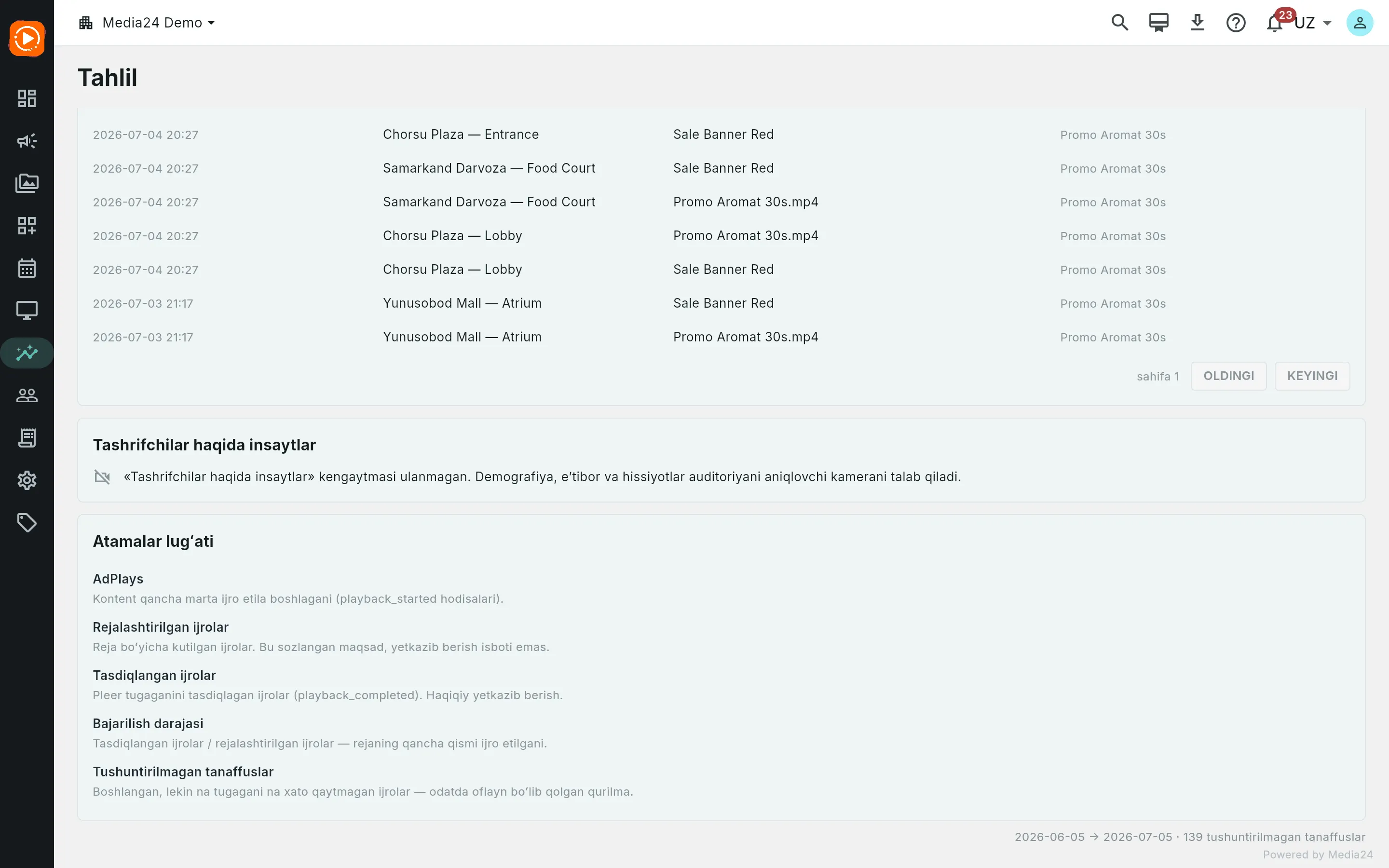Click the display presentation icon in header
Screen dimensions: 1389x868
point(1158,23)
